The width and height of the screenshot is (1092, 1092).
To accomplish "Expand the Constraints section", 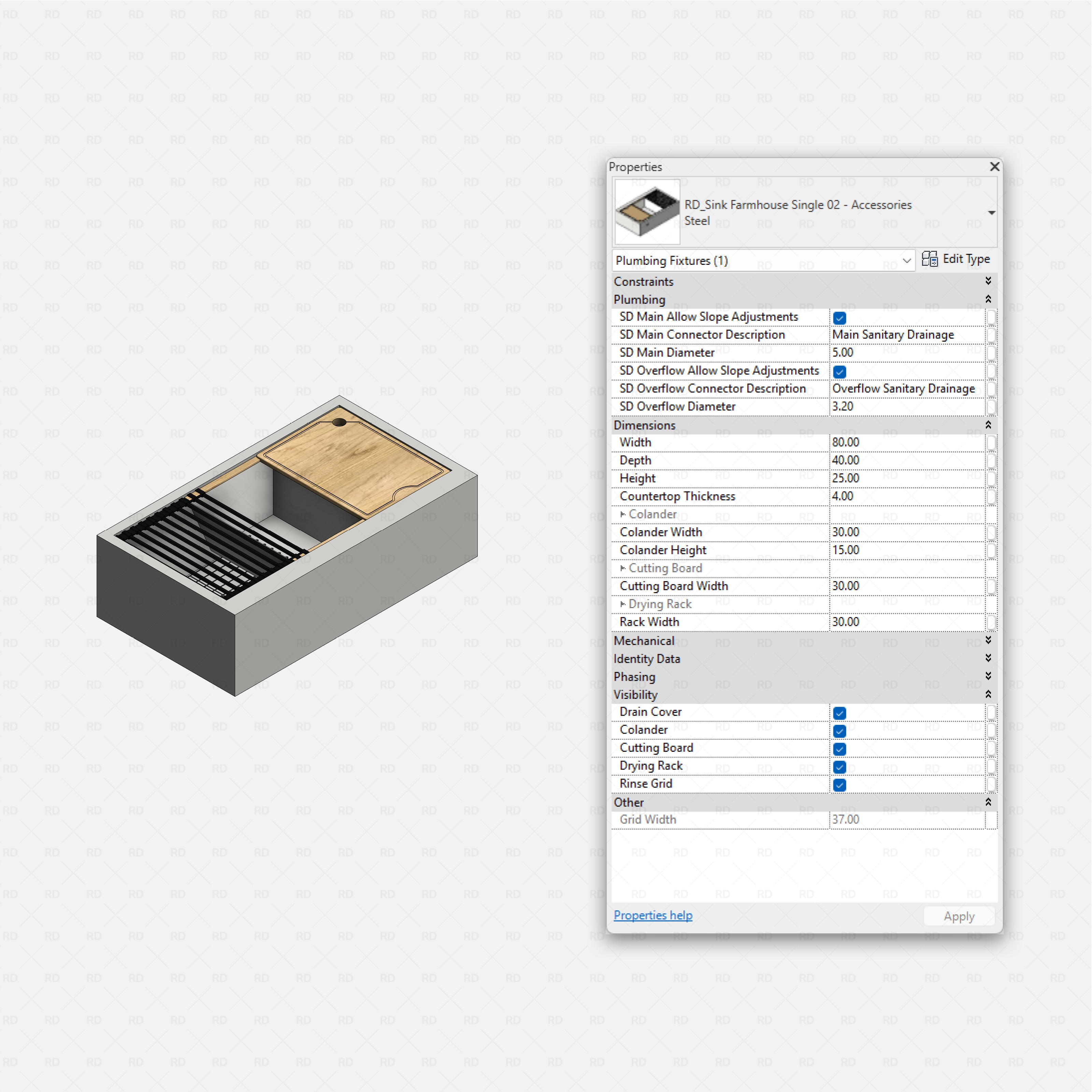I will 988,281.
